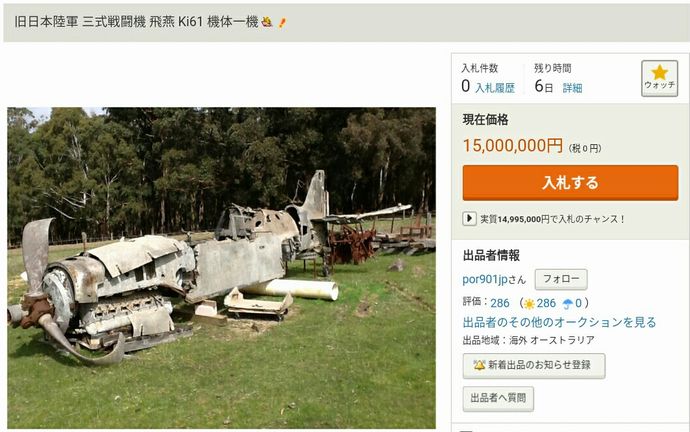Open 詳細 remaining time details
This screenshot has height=432, width=690.
click(x=573, y=88)
